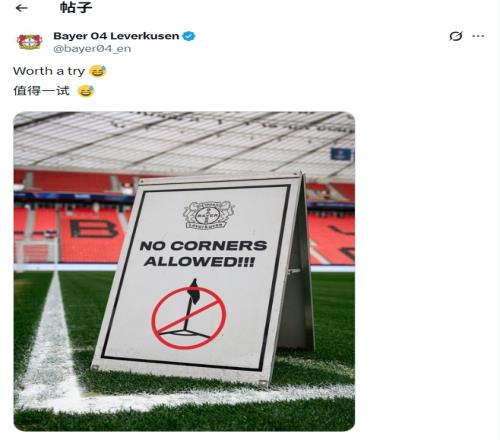The height and width of the screenshot is (440, 500).
Task: Open the Grok explain-post icon
Action: click(455, 36)
